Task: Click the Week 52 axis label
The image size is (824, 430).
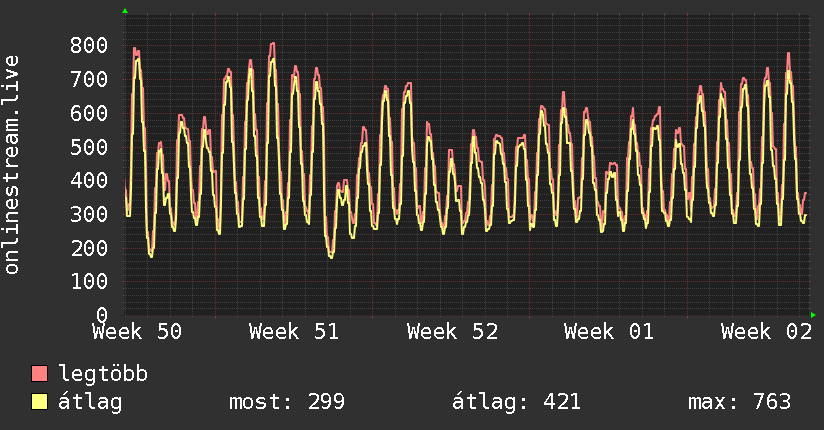Action: click(x=452, y=332)
